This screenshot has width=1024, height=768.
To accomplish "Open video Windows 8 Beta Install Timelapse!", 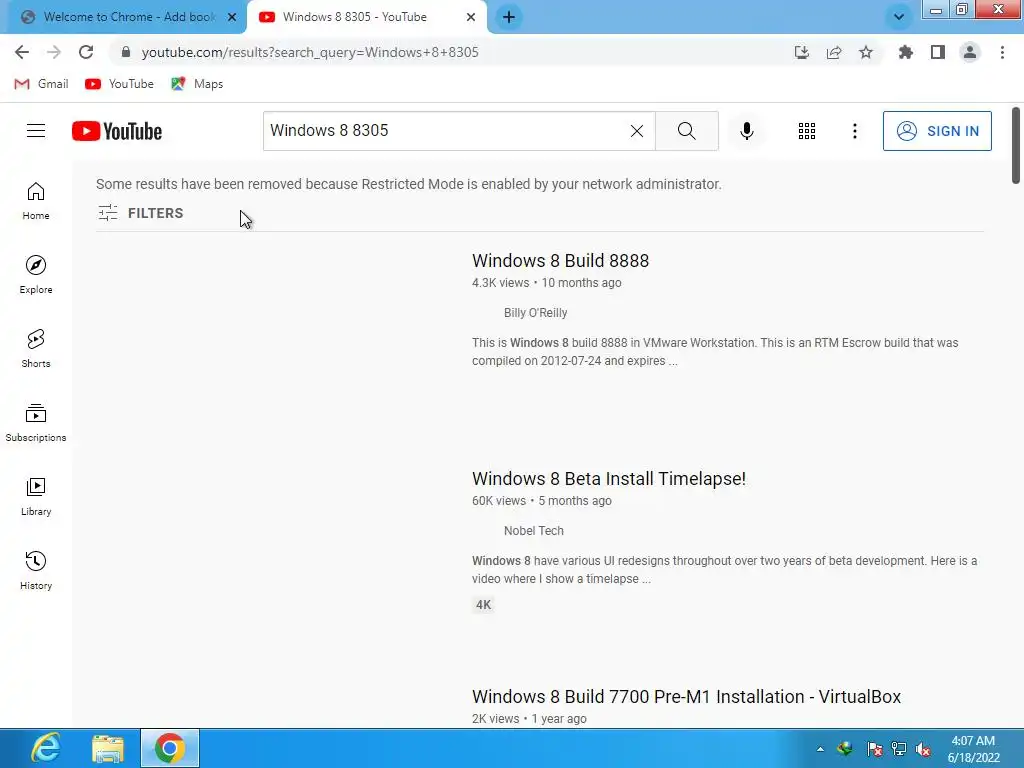I will [x=609, y=479].
